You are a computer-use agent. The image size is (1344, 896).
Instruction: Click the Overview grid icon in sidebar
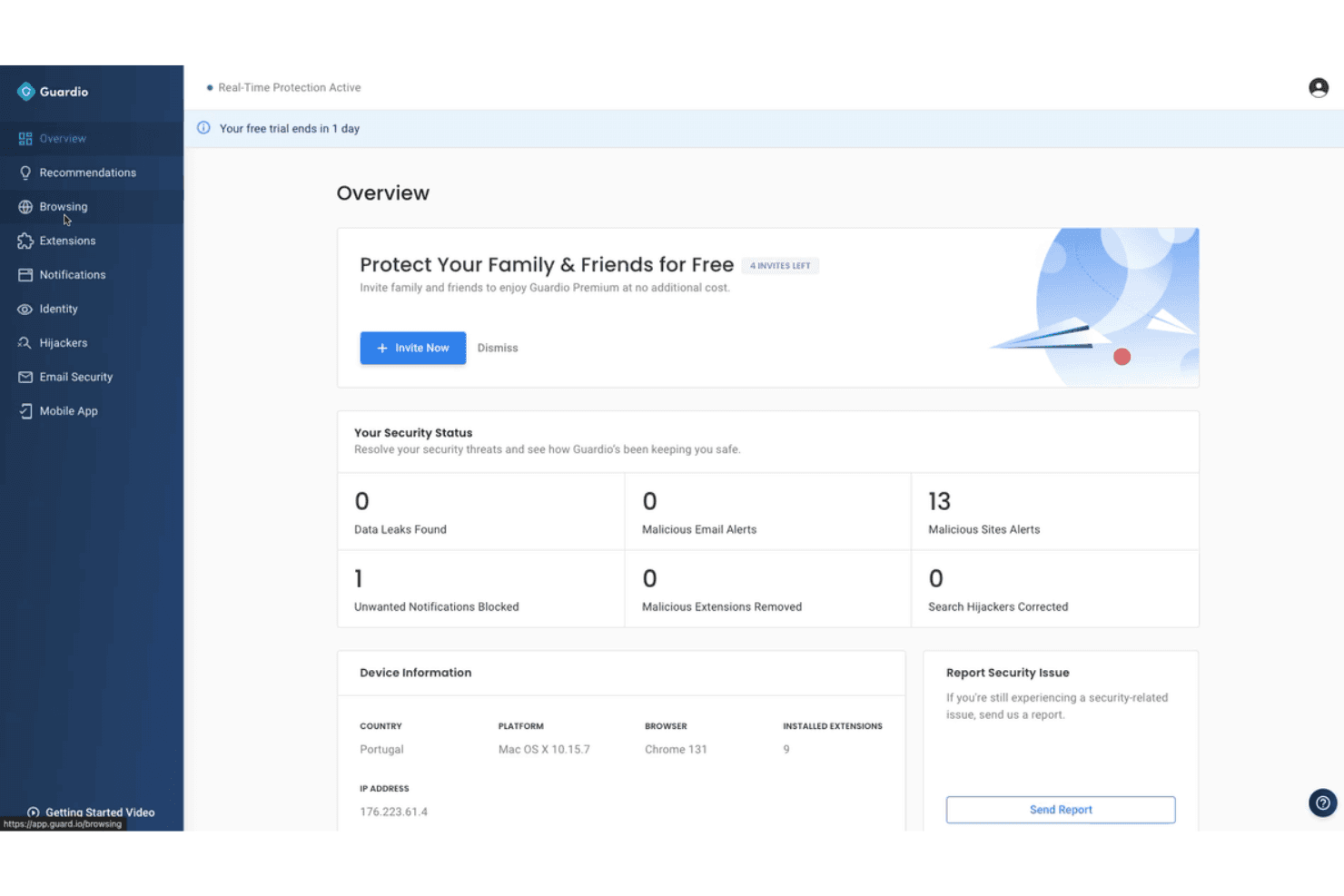[x=25, y=139]
